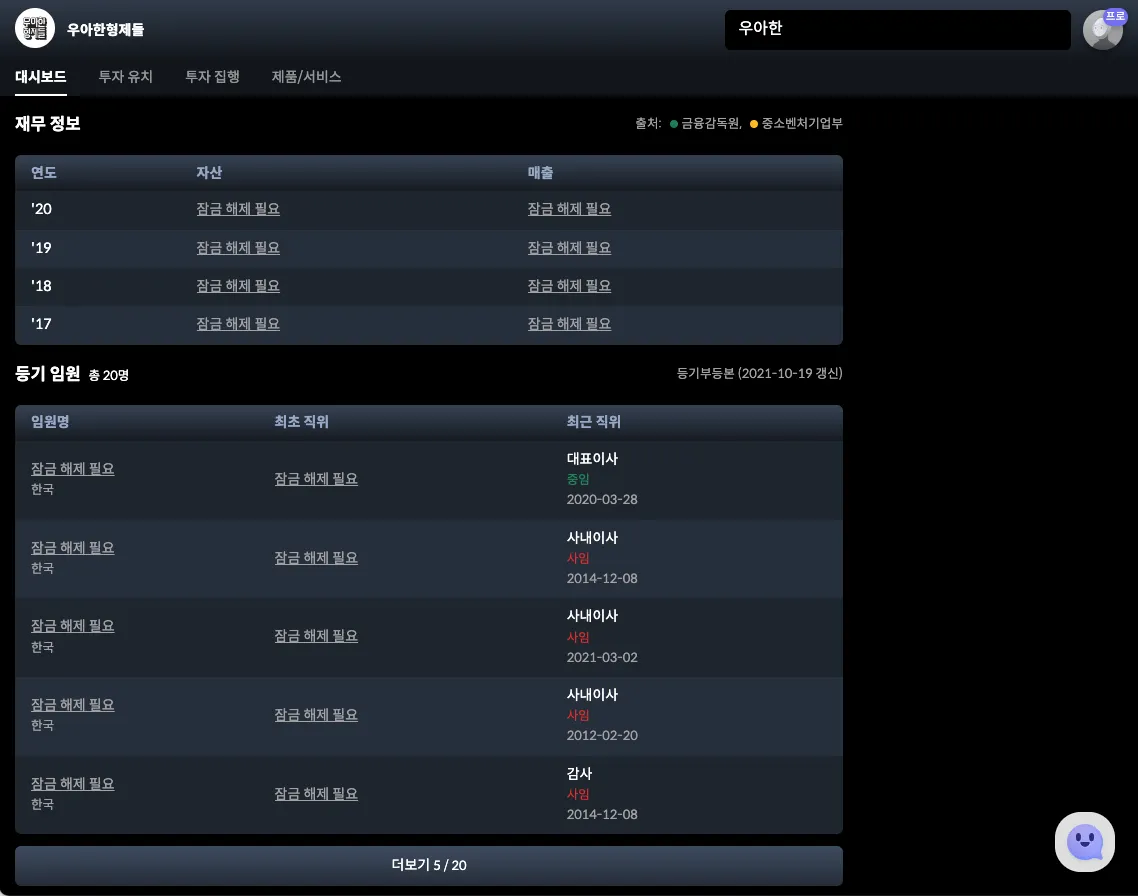Click the '20 year cell

click(x=41, y=209)
